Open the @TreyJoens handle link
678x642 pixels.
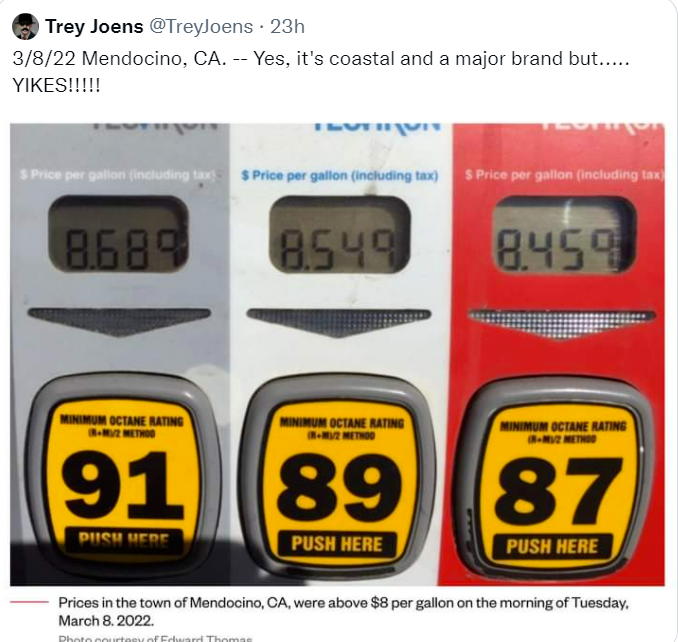pyautogui.click(x=201, y=26)
